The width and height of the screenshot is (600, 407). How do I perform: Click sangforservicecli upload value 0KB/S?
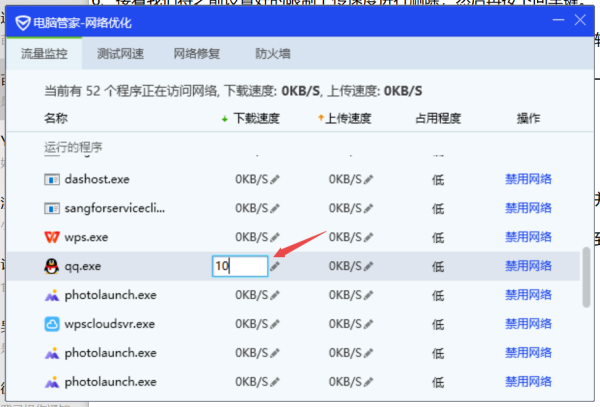tap(345, 208)
